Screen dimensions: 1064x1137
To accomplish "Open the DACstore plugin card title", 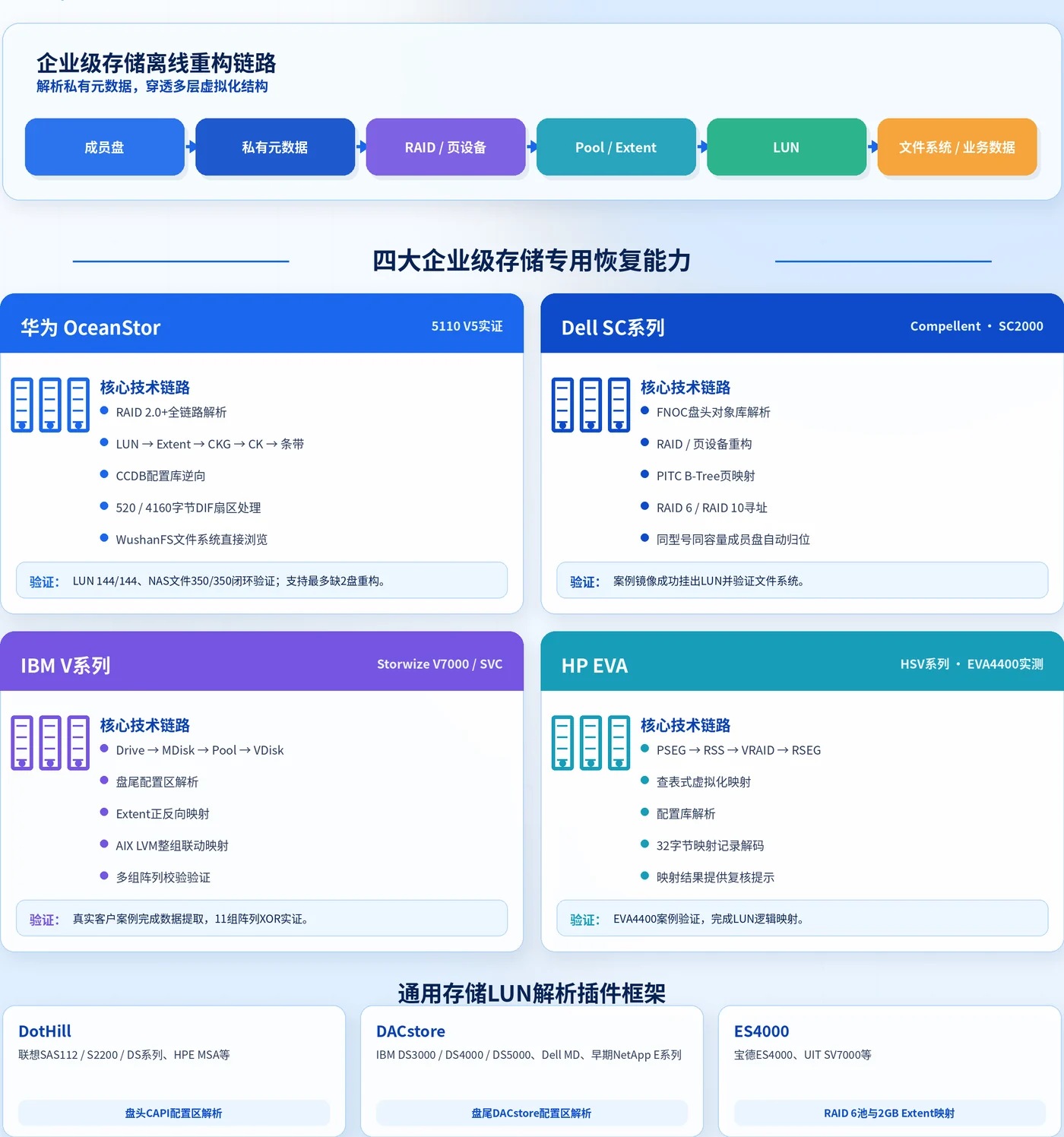I will click(410, 1031).
